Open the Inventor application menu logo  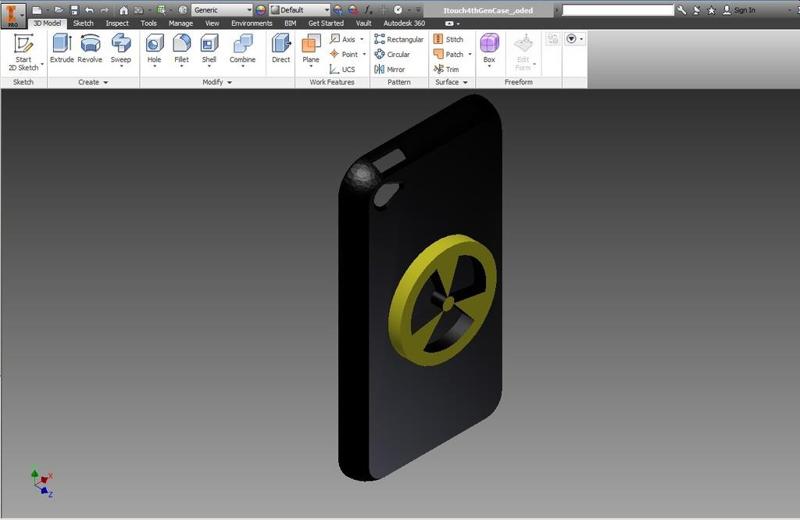(x=12, y=15)
